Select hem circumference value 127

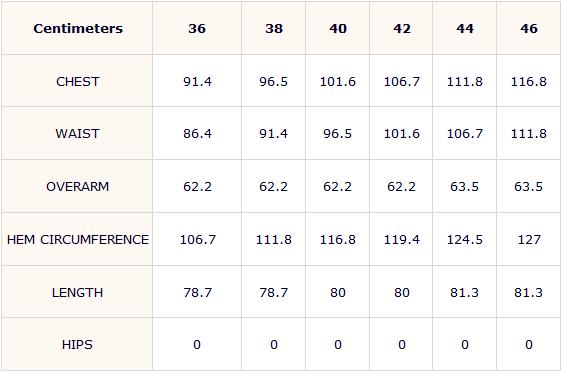click(x=529, y=240)
